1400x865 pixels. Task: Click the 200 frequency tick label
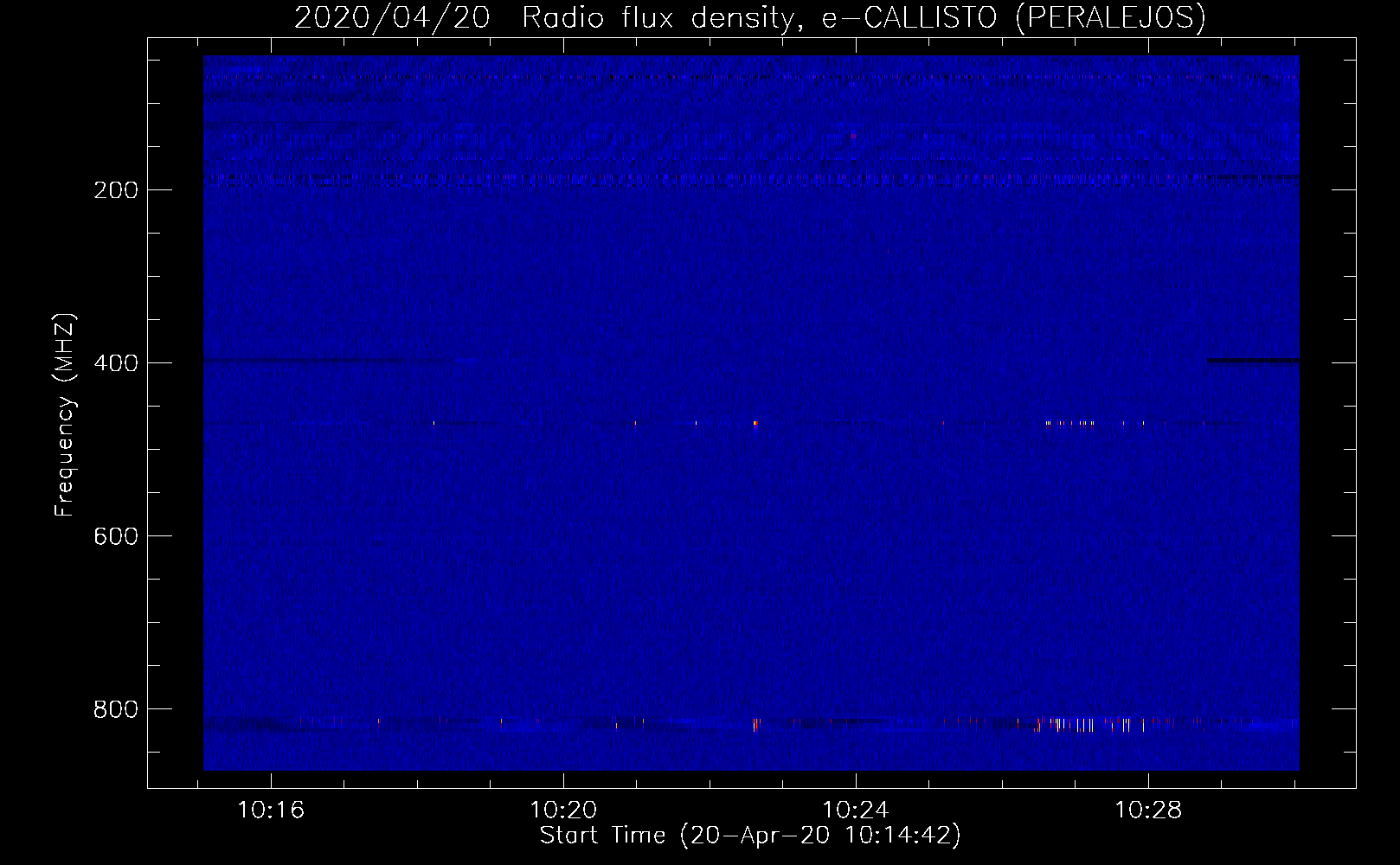click(116, 190)
